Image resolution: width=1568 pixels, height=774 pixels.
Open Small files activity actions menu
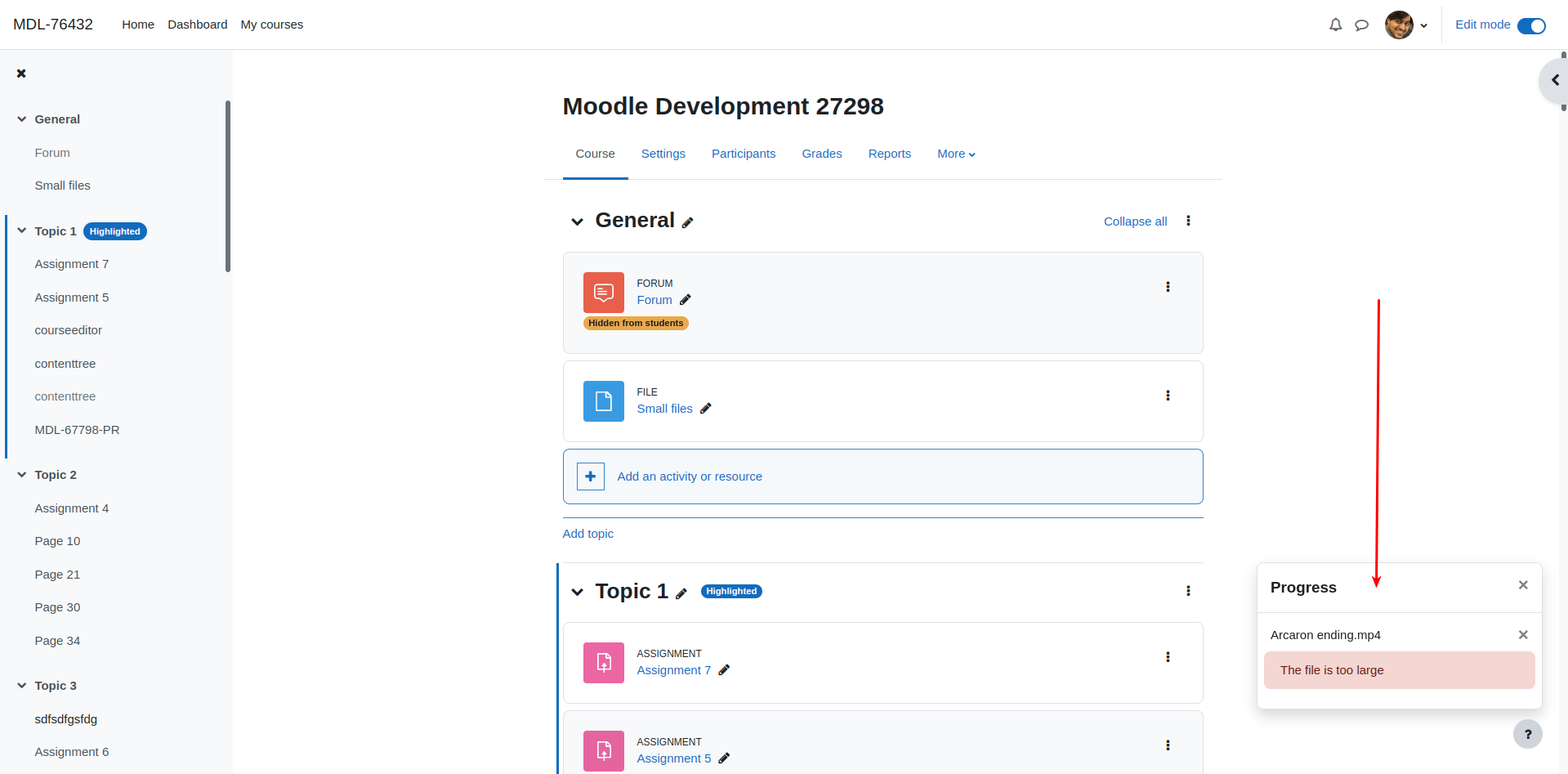1168,396
